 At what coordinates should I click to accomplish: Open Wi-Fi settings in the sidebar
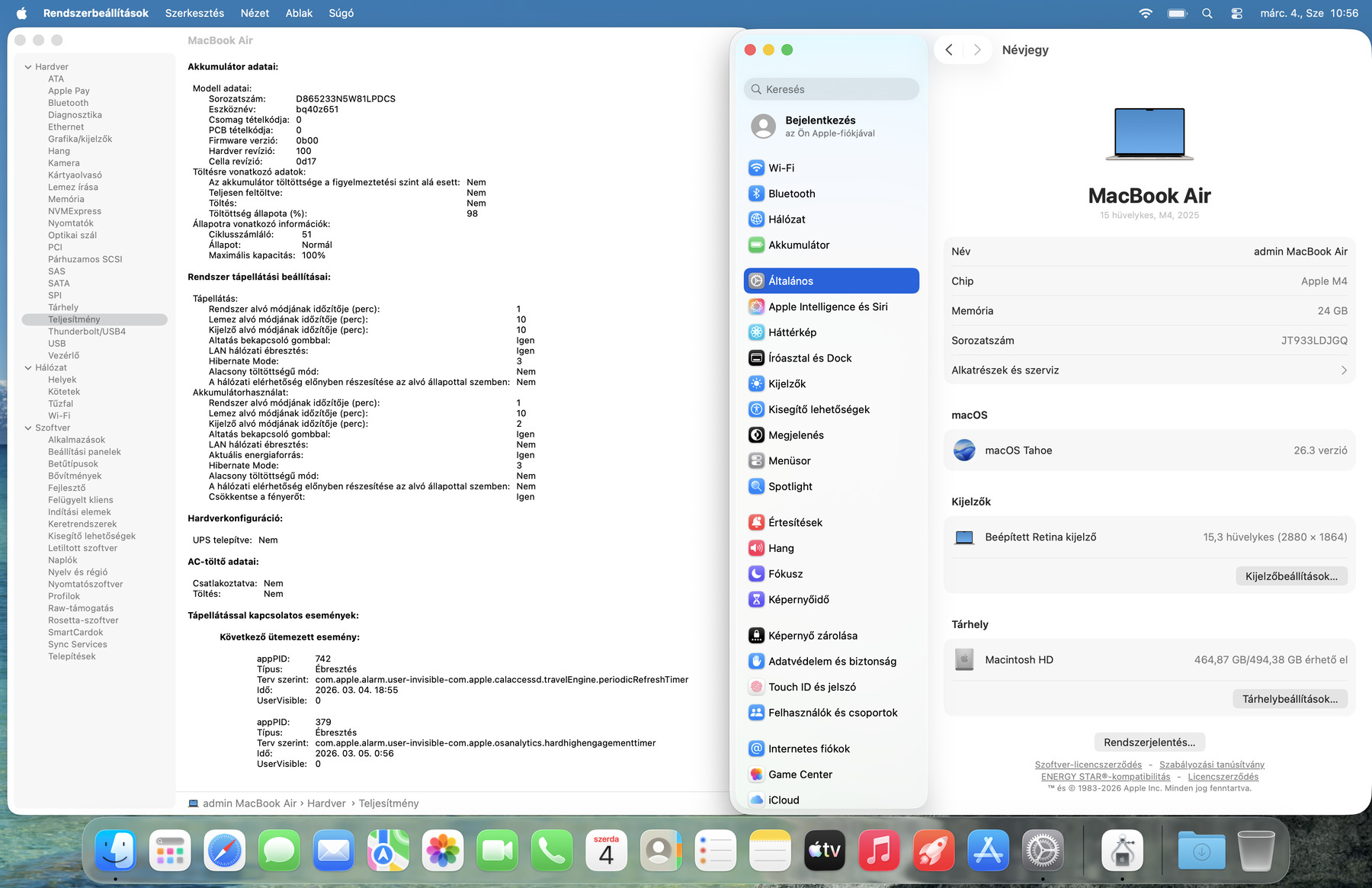pos(831,168)
